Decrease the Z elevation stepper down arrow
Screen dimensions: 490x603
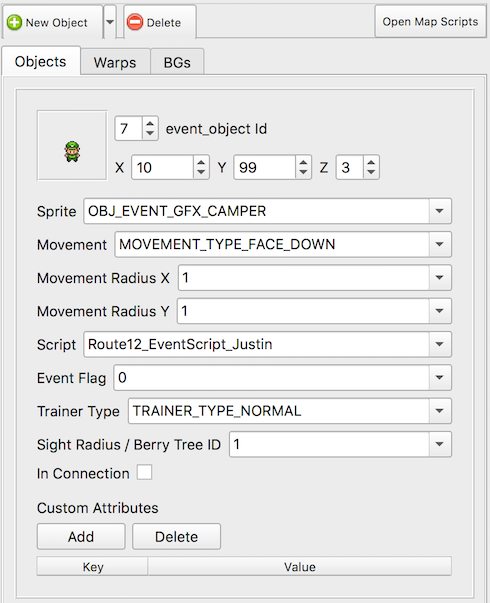click(371, 172)
